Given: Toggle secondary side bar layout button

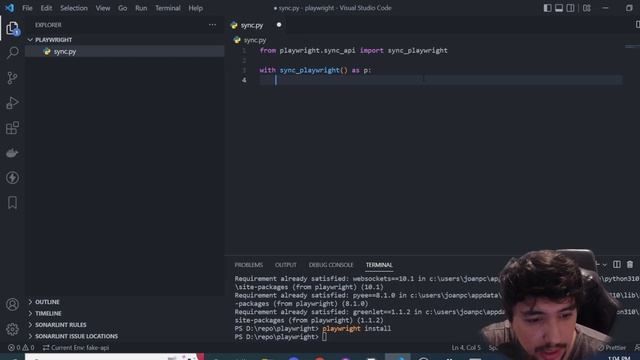Looking at the screenshot, I should click(x=570, y=8).
